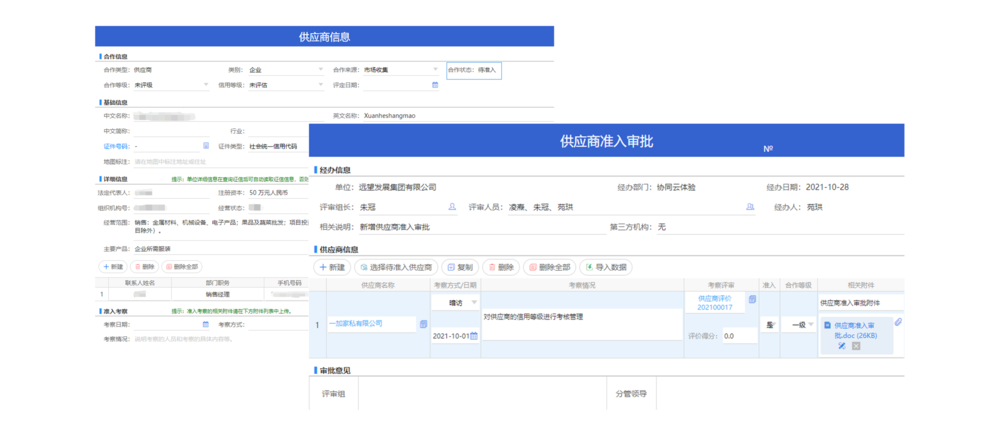This screenshot has height=439, width=1000.
Task: Click 新建 button in 供应商信息 contacts section
Action: 112,267
